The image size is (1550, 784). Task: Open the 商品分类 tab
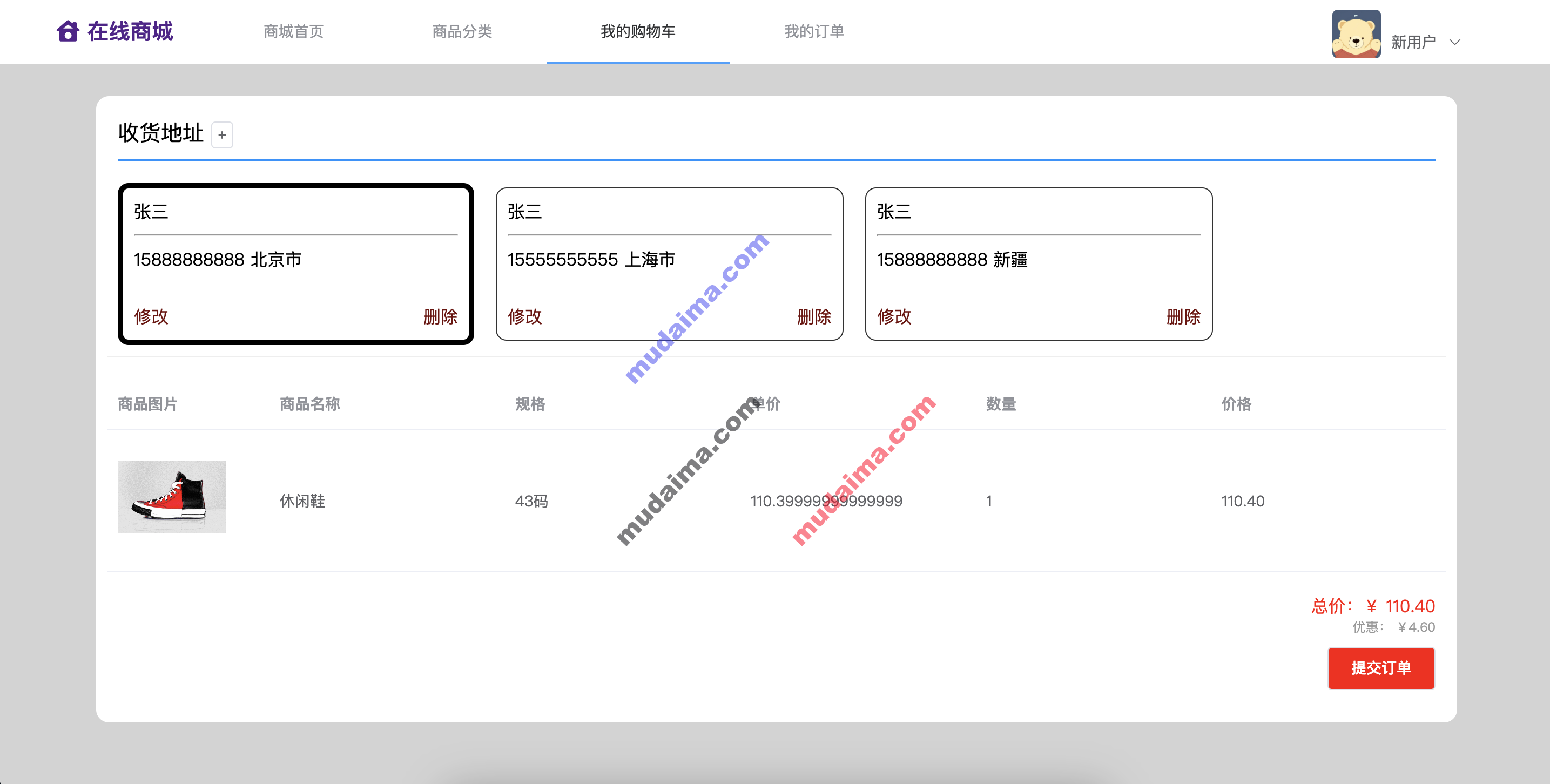click(462, 31)
